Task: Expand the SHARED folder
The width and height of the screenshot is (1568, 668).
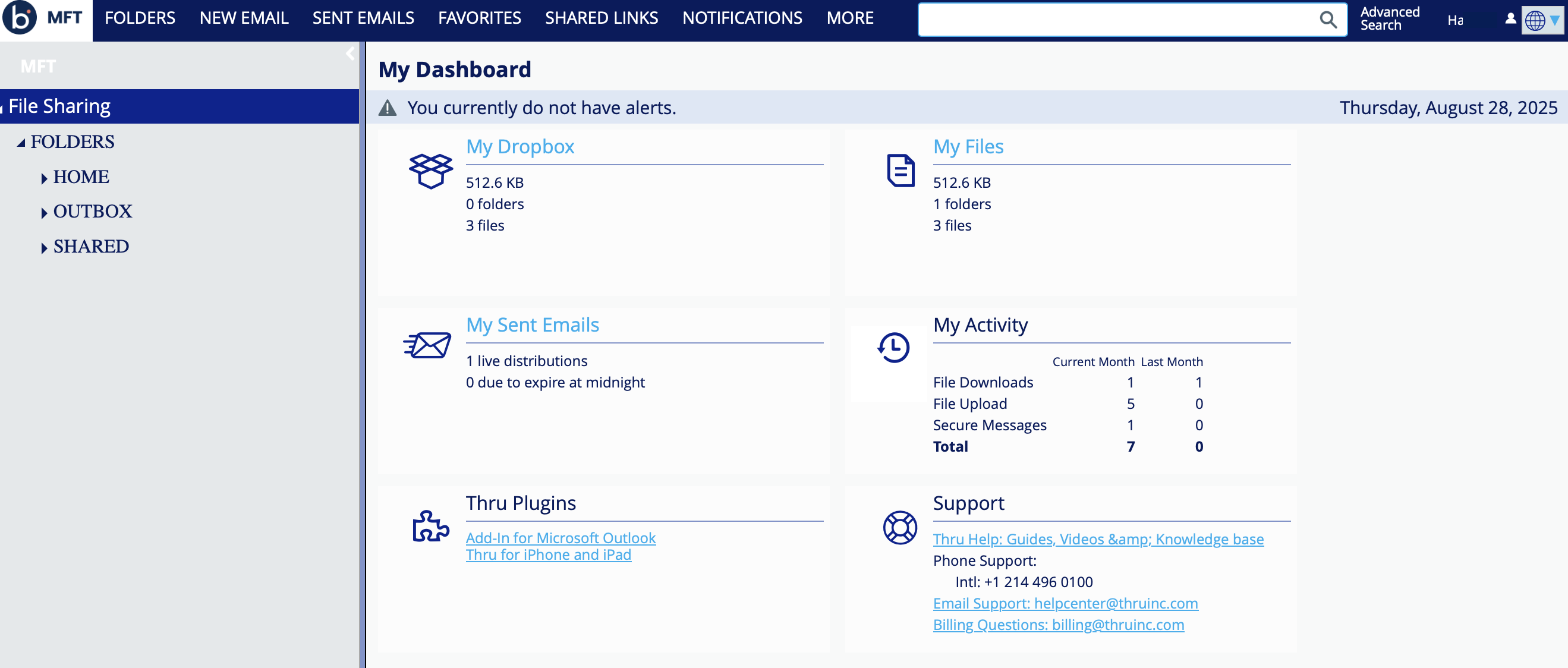Action: [x=45, y=247]
